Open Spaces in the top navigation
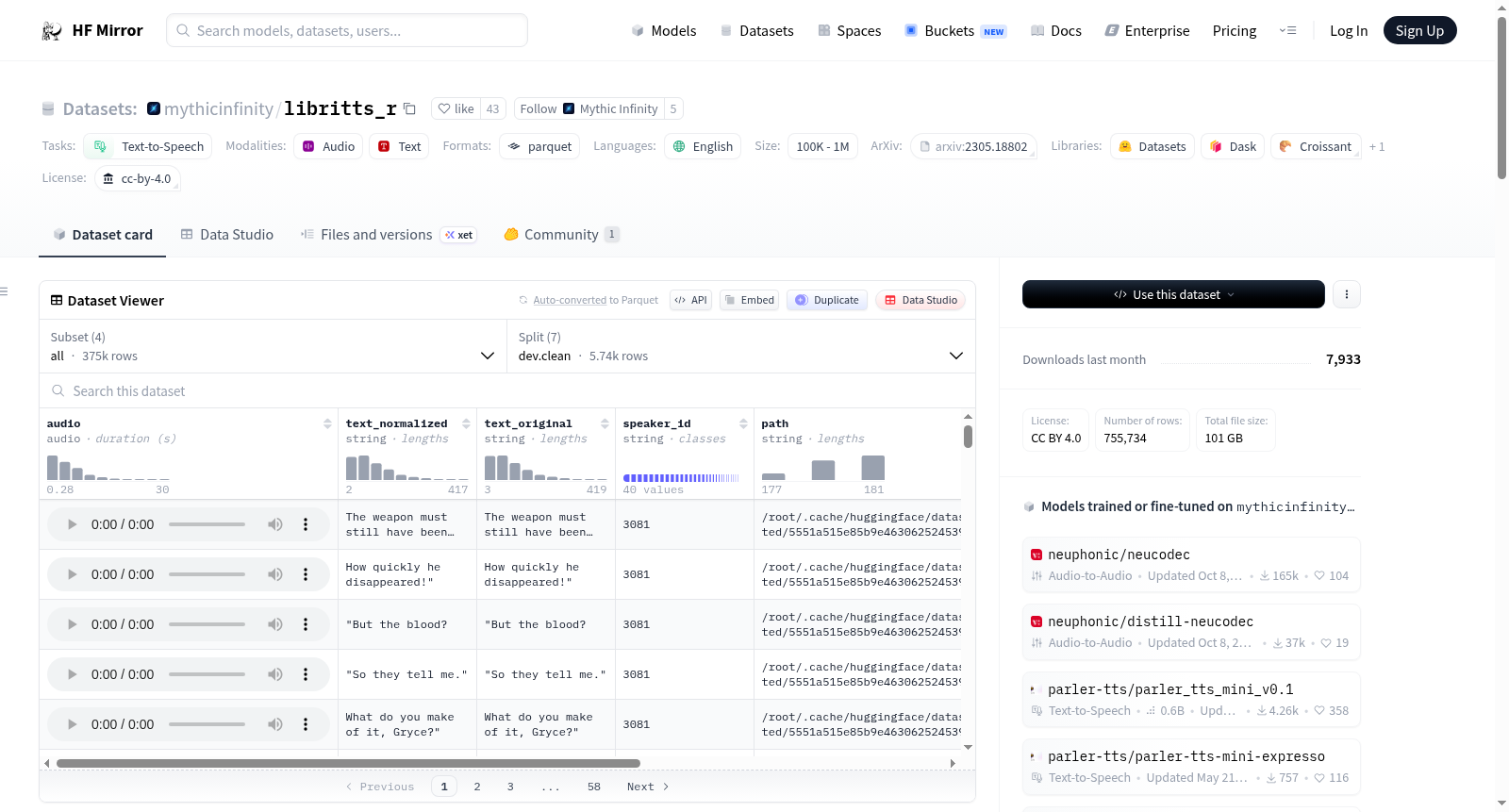Viewport: 1509px width, 812px height. pyautogui.click(x=849, y=30)
